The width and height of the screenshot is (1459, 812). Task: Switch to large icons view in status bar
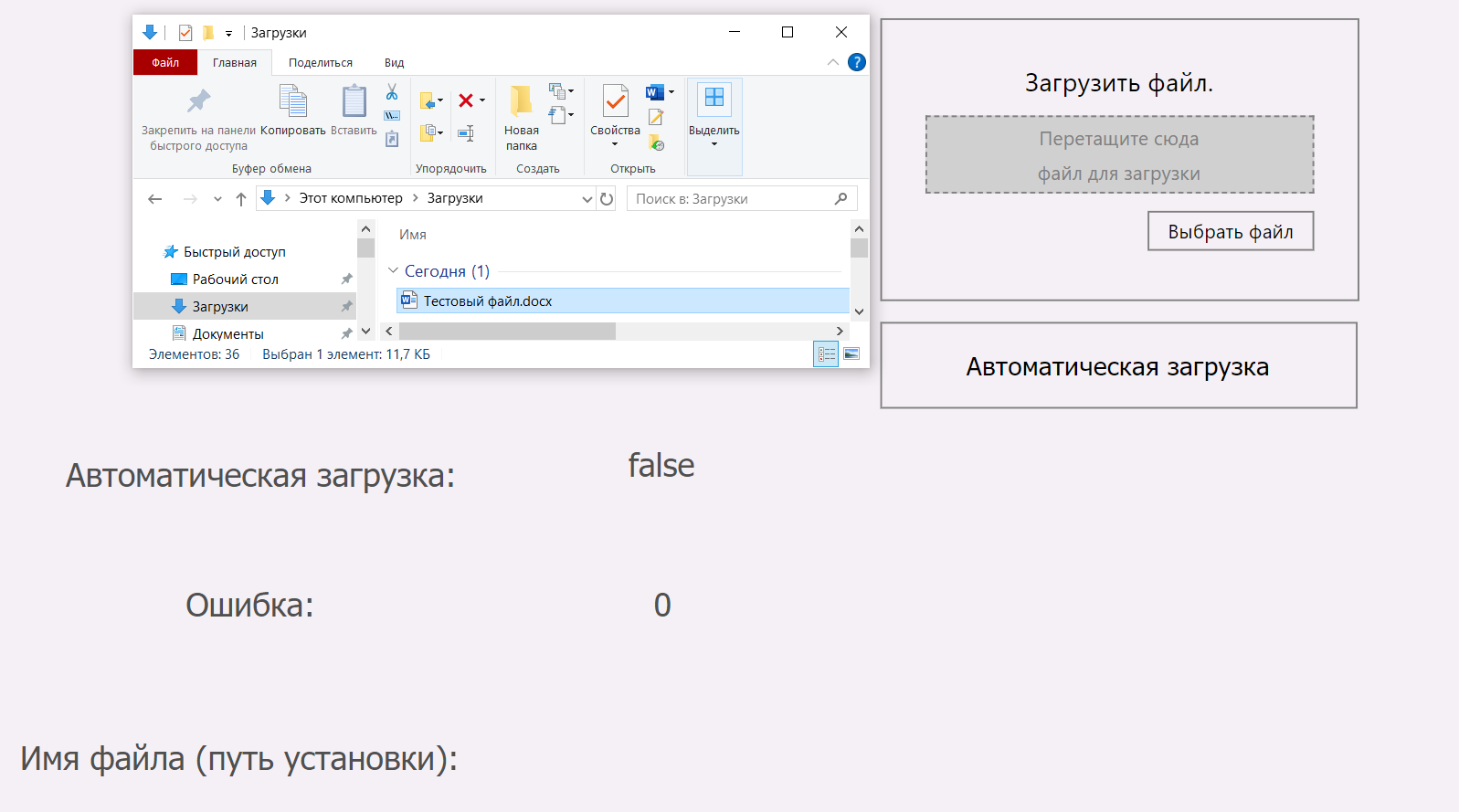coord(851,353)
